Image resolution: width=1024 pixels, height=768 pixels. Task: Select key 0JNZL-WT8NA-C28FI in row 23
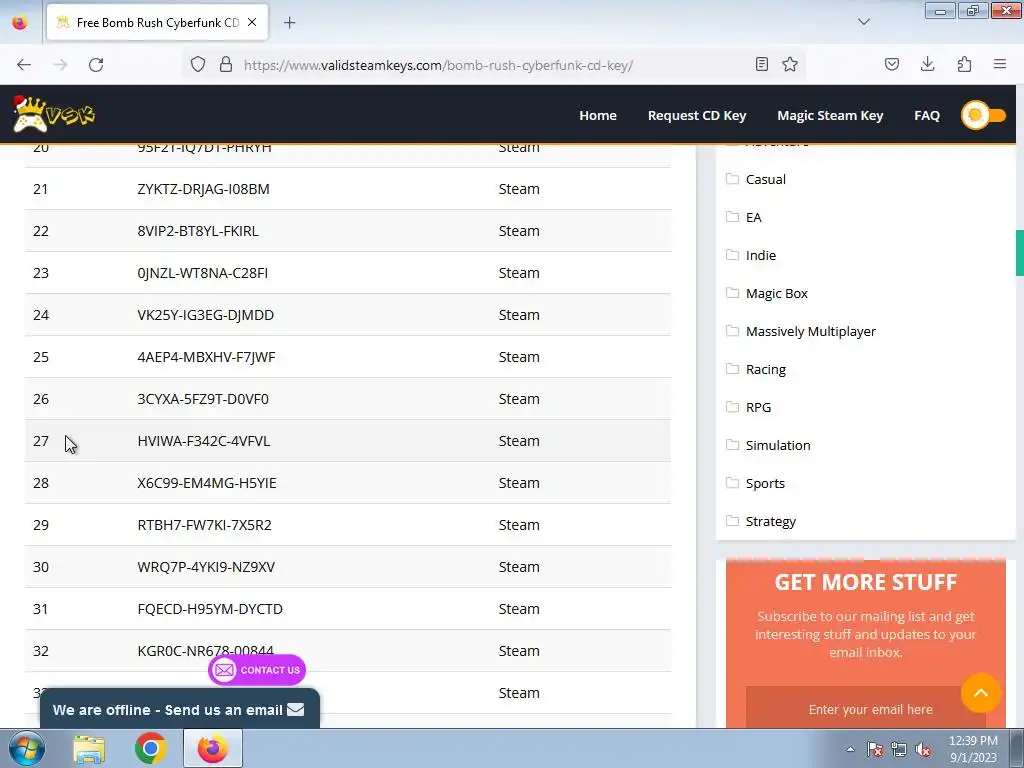pos(202,272)
